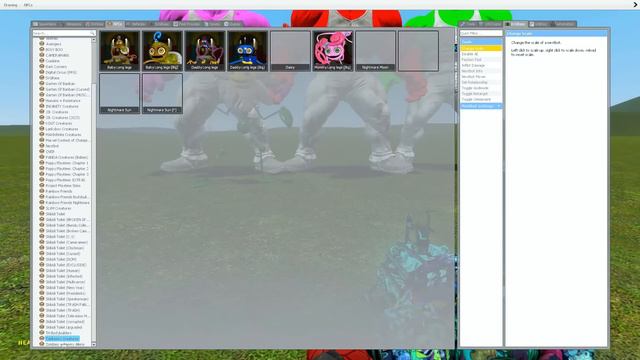The image size is (640, 360).
Task: Open Rainbow Friends Nightmare category
Action: point(67,202)
